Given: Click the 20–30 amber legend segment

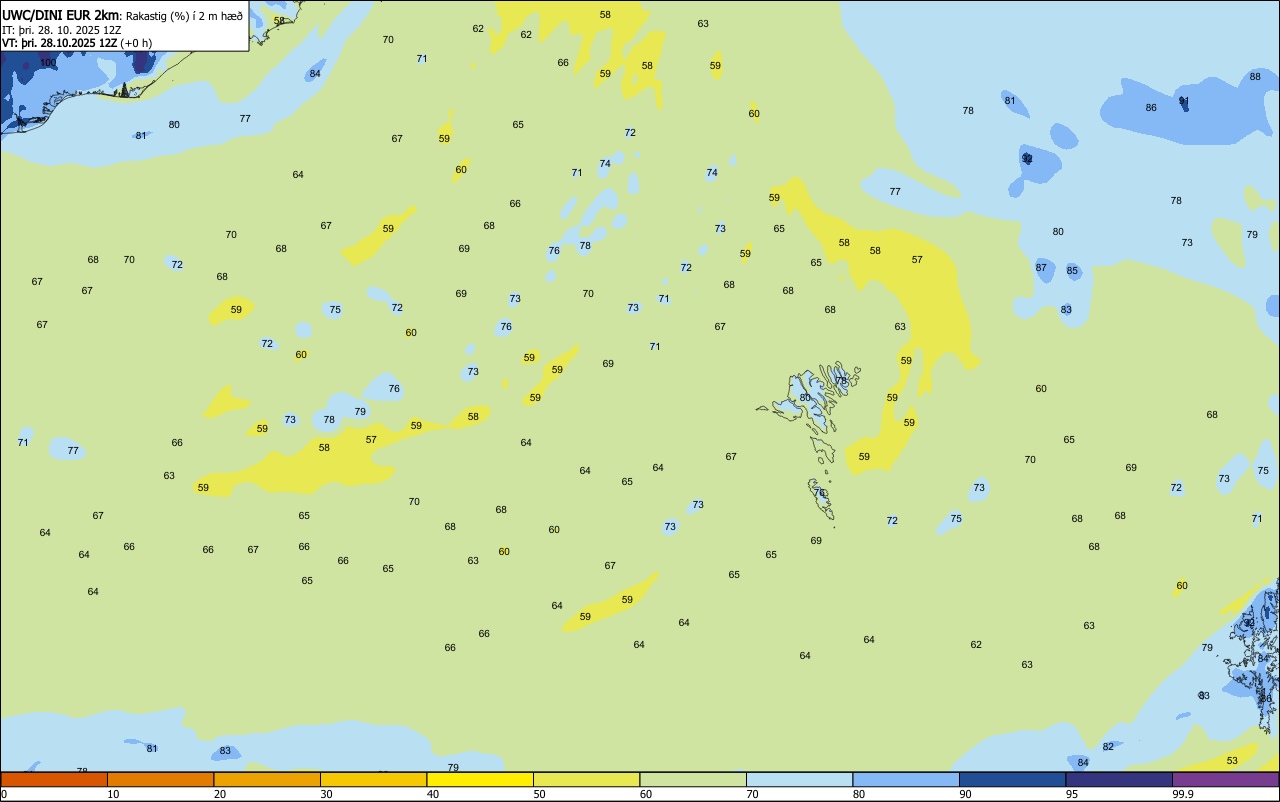Looking at the screenshot, I should pos(267,779).
